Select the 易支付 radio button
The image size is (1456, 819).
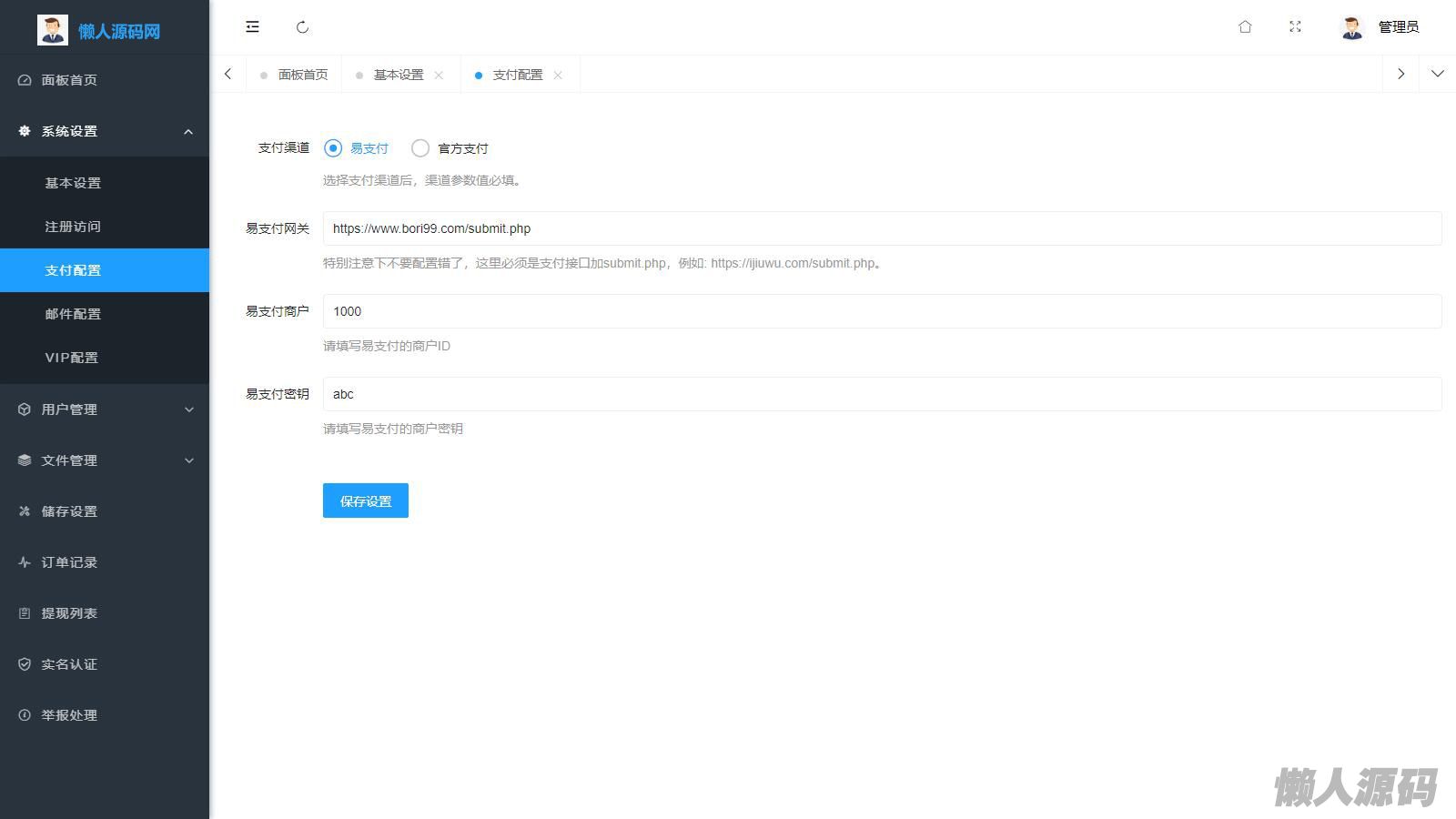tap(333, 148)
